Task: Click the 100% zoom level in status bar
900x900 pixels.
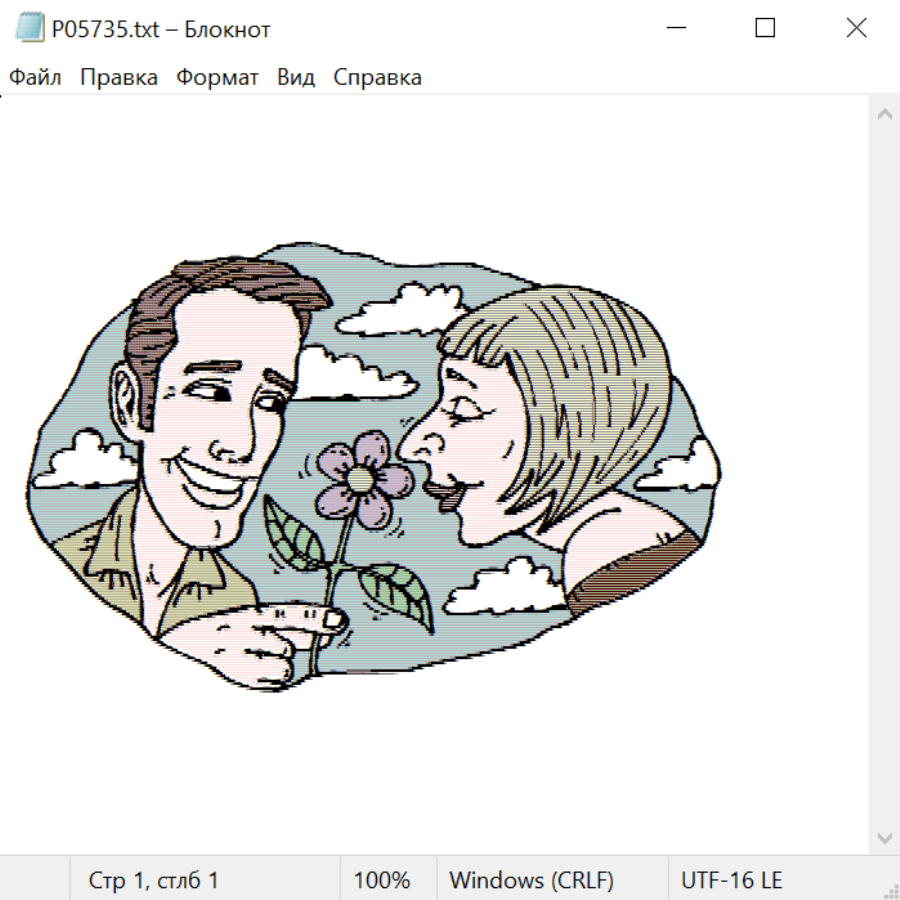Action: (382, 881)
